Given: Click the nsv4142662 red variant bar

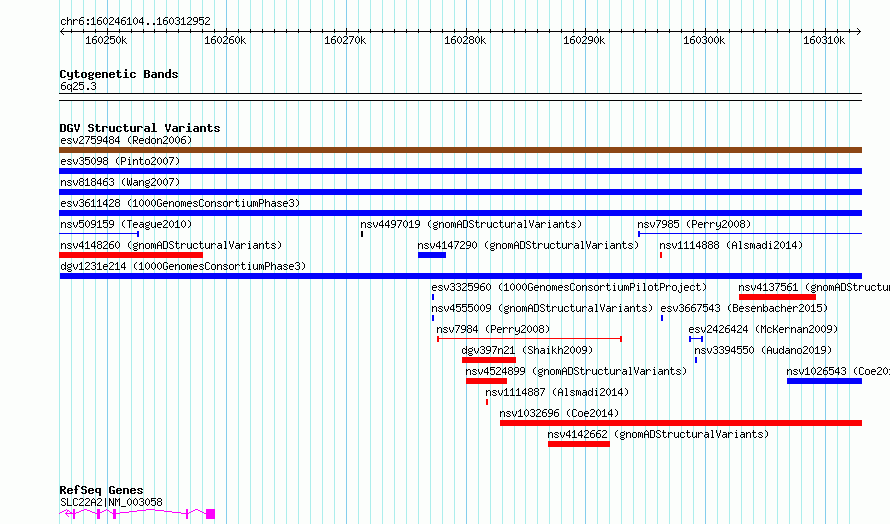Looking at the screenshot, I should click(579, 444).
